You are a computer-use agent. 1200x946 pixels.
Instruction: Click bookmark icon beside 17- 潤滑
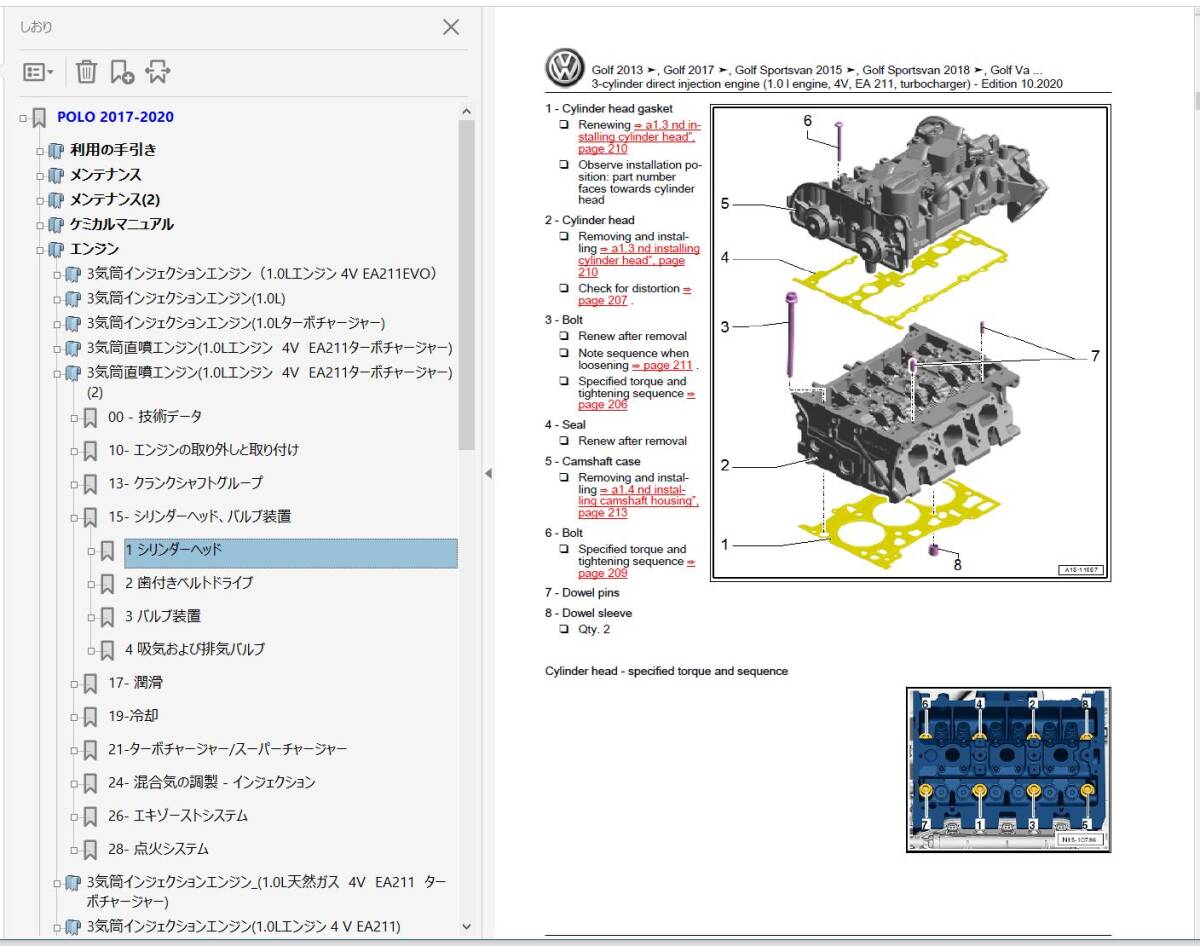[90, 684]
